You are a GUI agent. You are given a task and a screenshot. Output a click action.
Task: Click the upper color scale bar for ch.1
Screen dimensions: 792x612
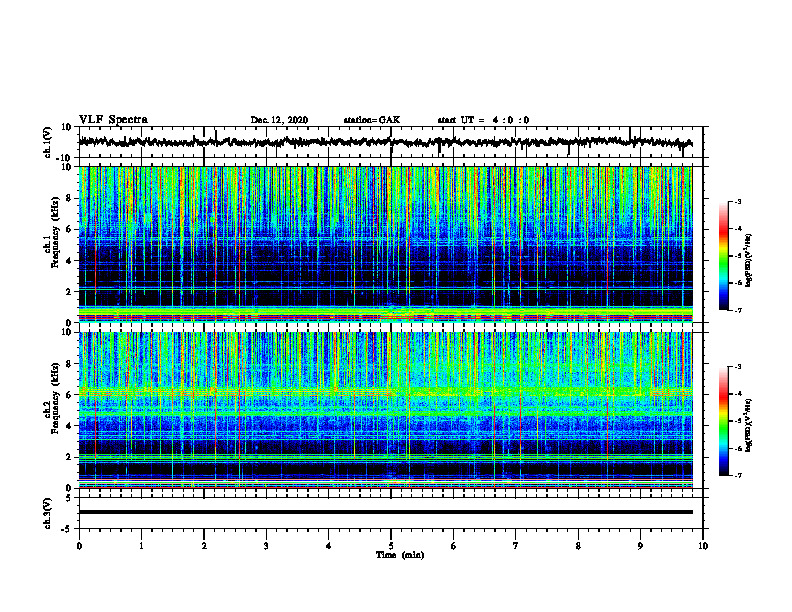pos(724,256)
